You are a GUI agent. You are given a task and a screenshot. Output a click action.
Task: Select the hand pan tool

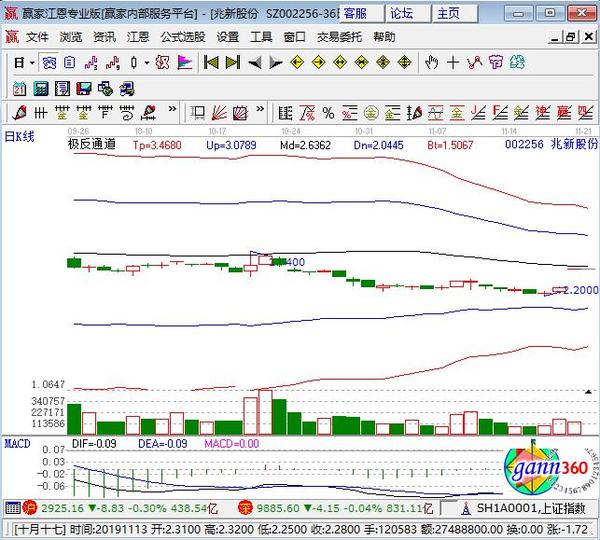(432, 62)
